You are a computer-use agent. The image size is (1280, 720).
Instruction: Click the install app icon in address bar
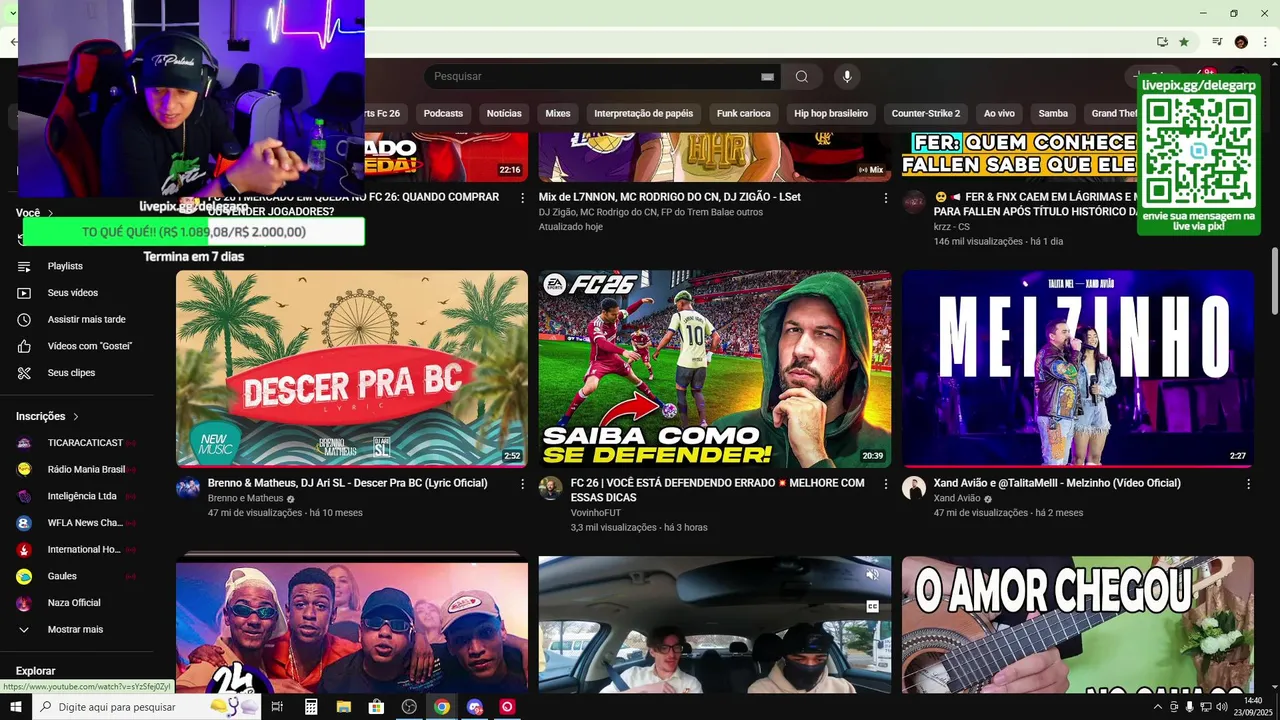point(1162,42)
